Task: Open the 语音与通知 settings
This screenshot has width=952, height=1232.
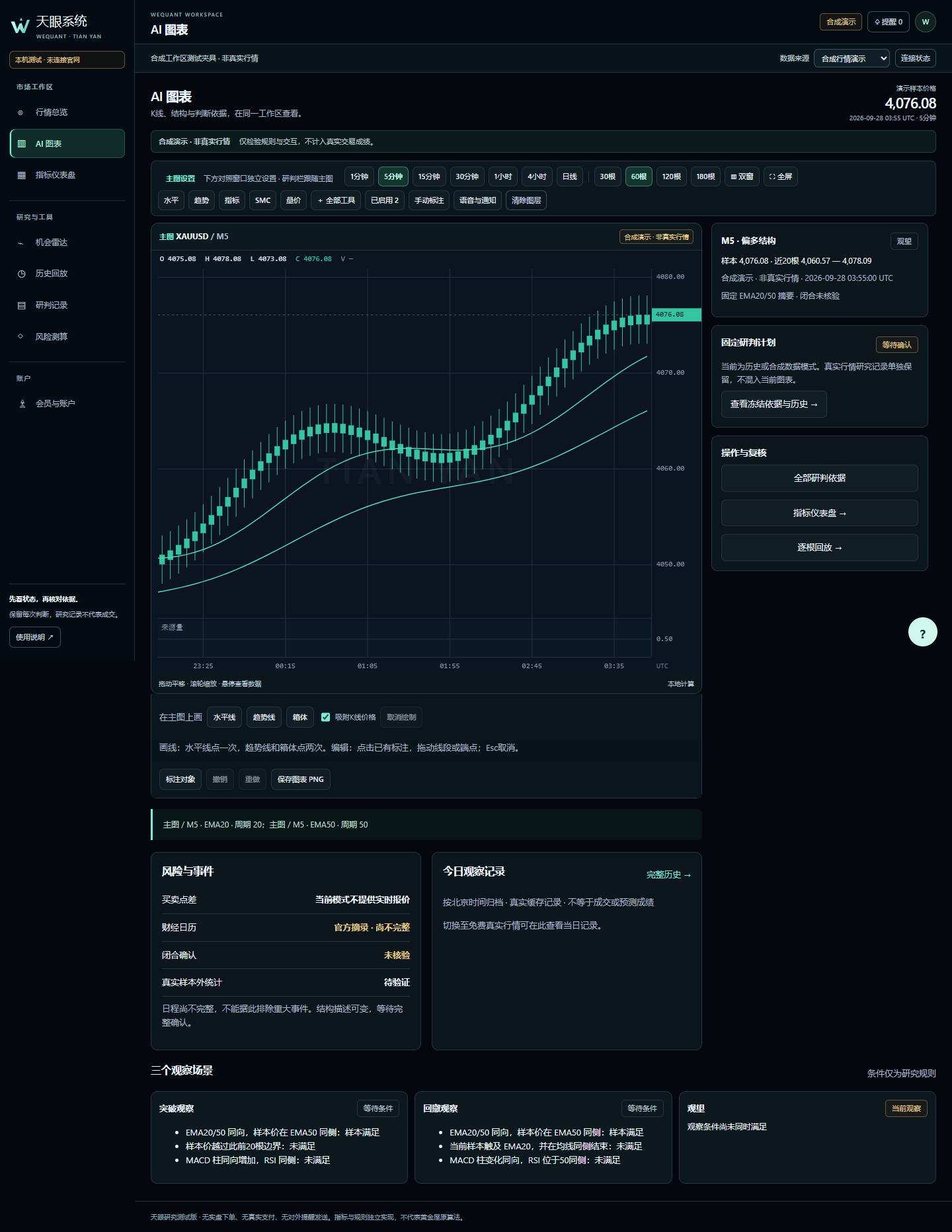Action: 477,200
